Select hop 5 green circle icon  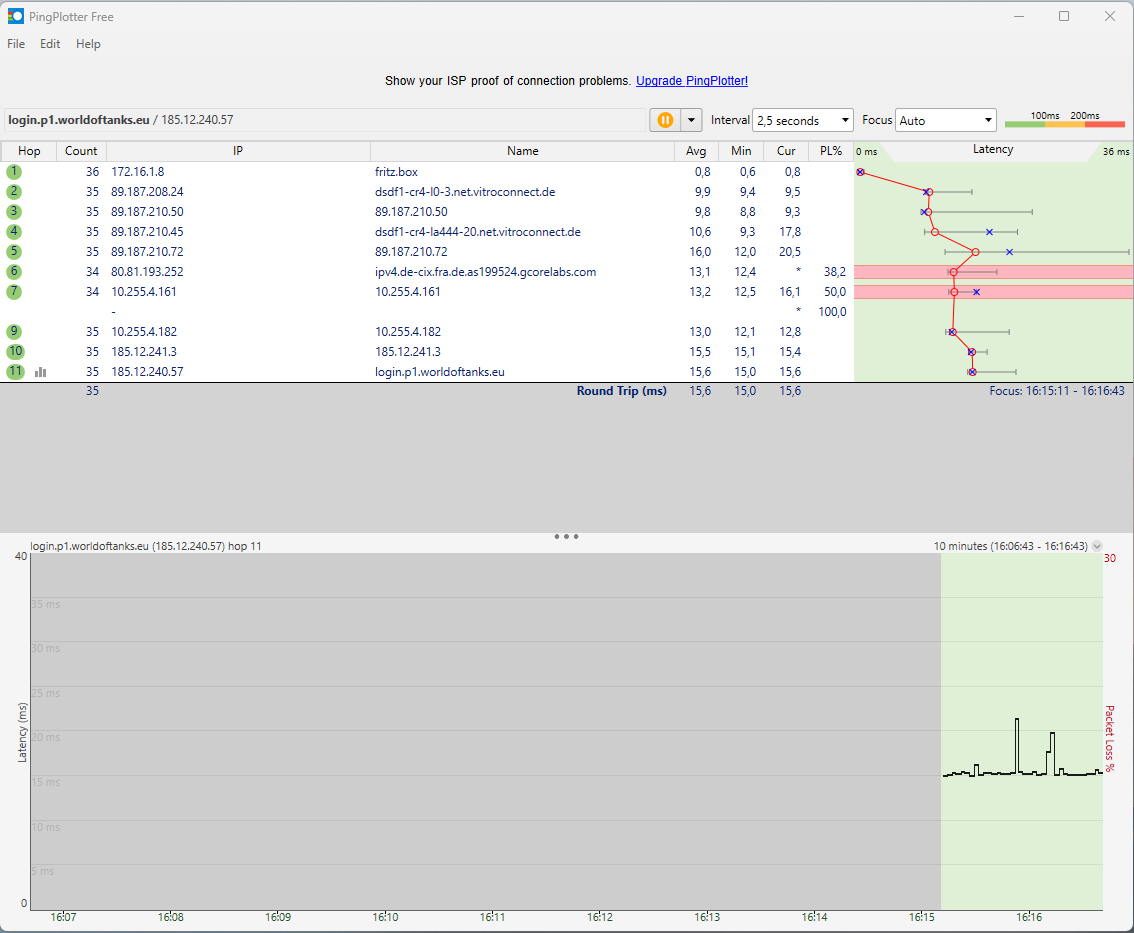14,252
